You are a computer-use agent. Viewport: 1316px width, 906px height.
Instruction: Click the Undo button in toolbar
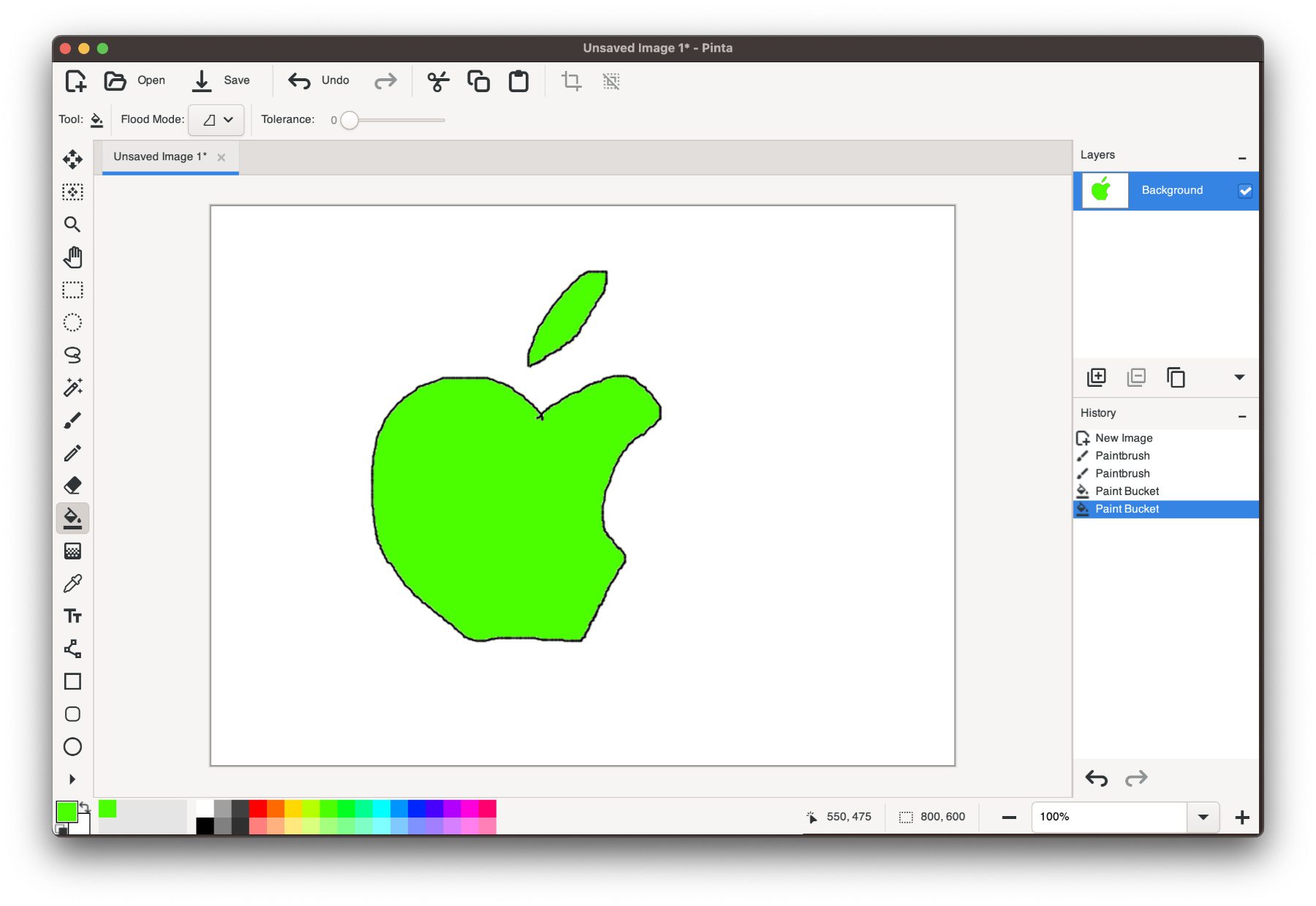[x=319, y=80]
